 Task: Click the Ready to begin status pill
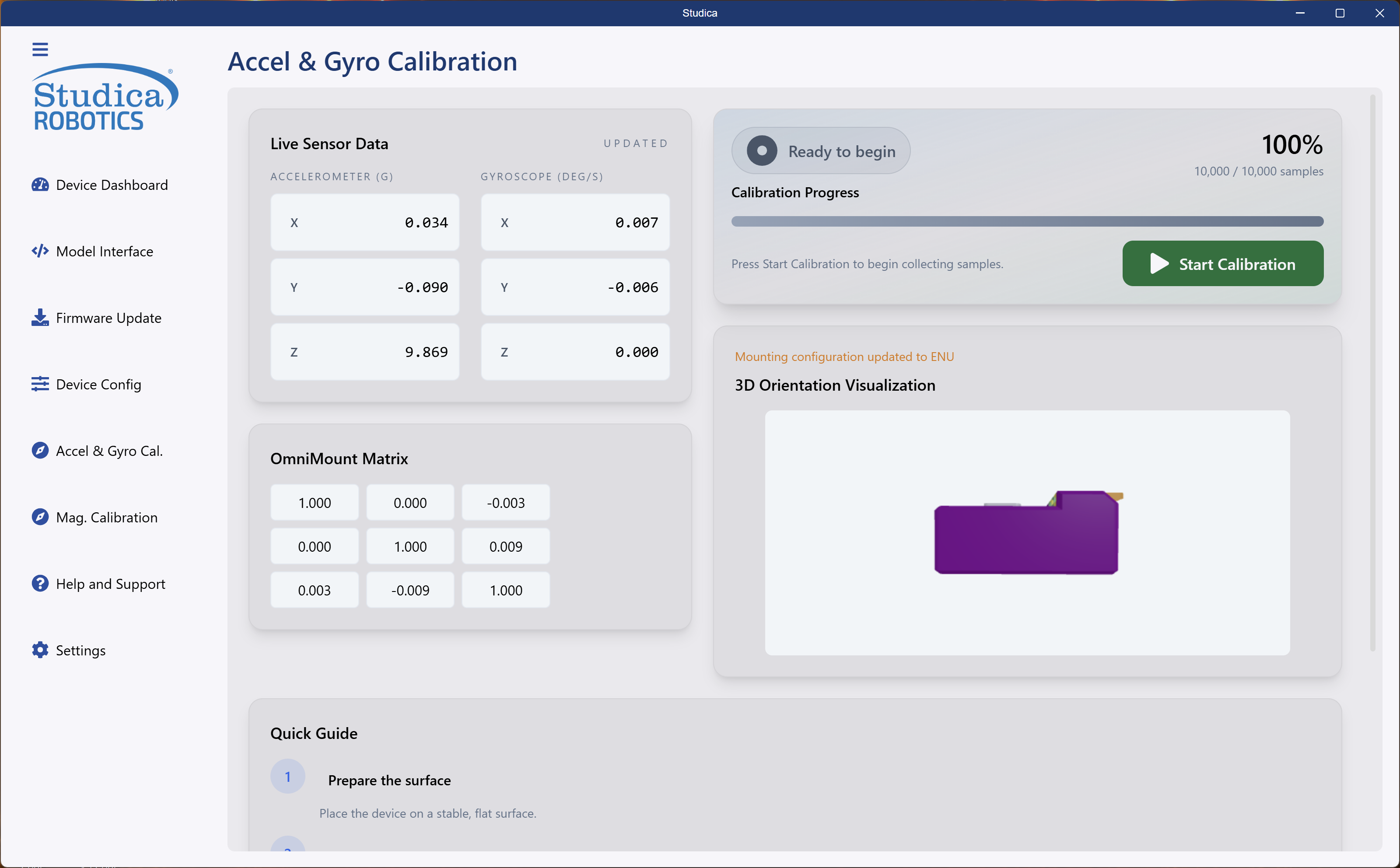[821, 151]
